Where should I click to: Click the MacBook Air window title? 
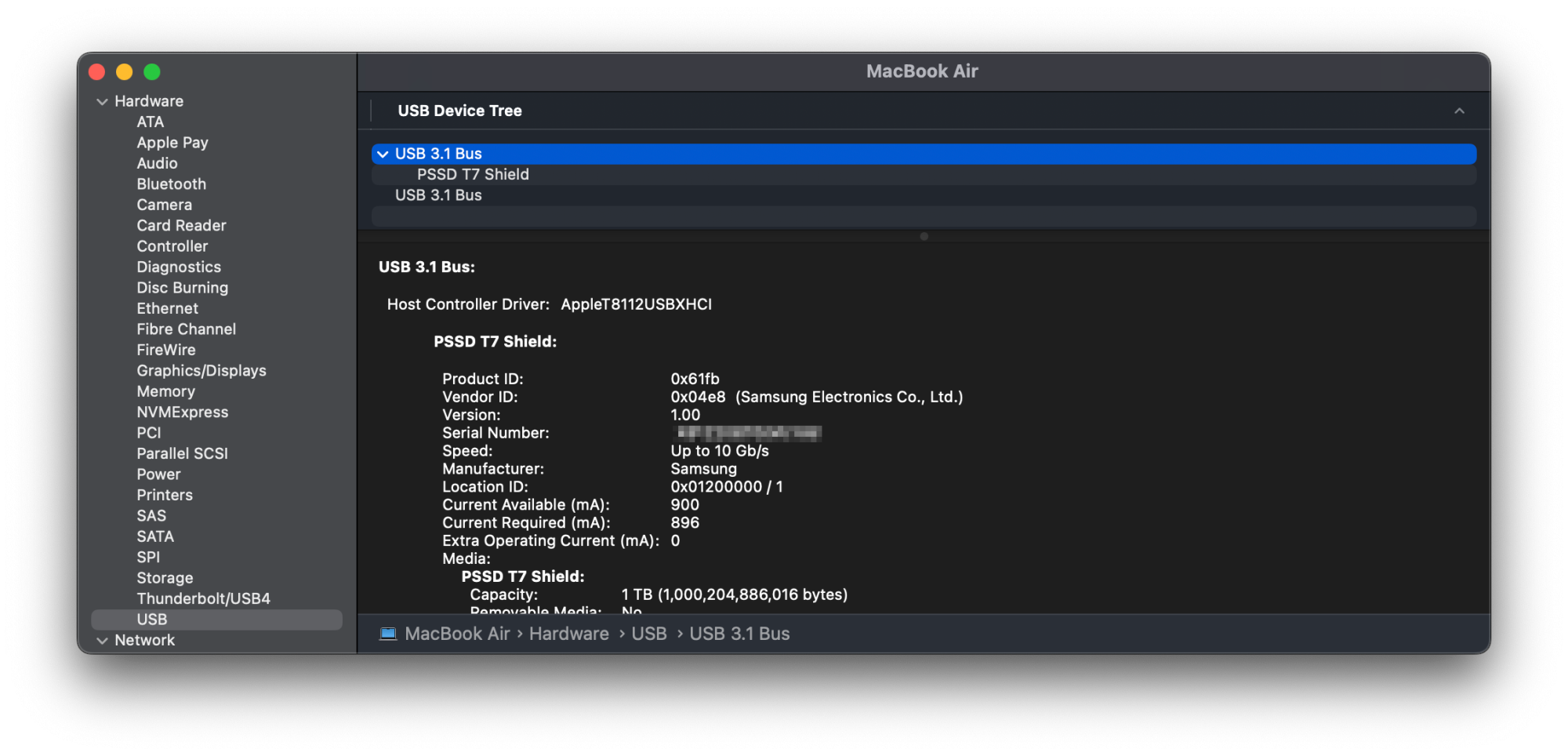pyautogui.click(x=922, y=71)
